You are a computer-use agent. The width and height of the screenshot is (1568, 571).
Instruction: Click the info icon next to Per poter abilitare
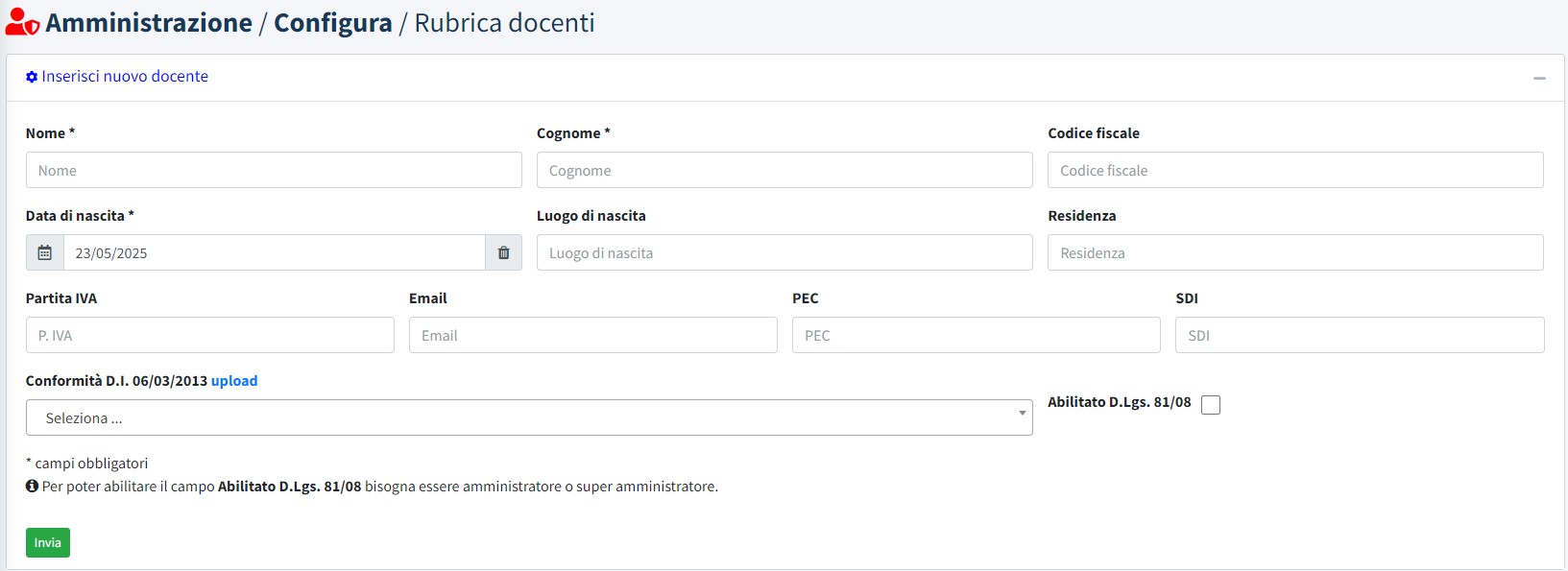point(32,487)
